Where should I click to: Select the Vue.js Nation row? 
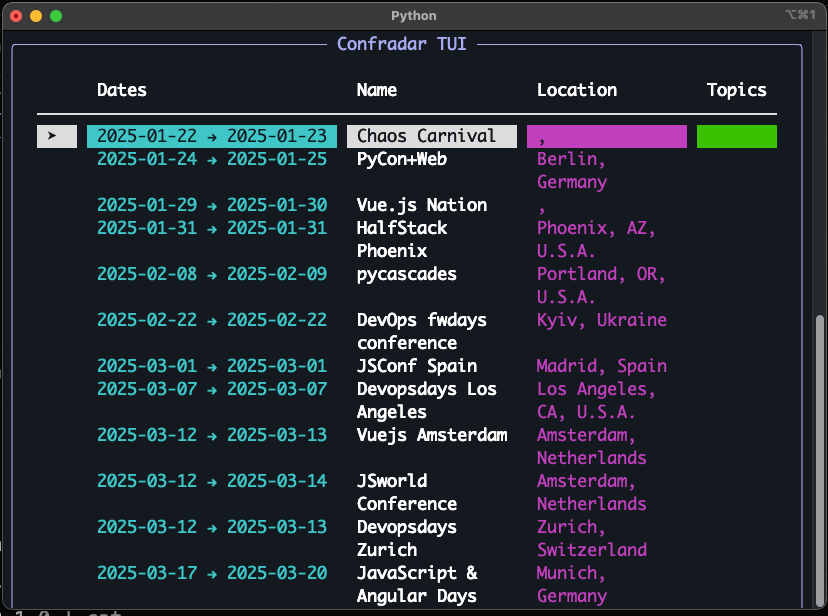coord(407,205)
